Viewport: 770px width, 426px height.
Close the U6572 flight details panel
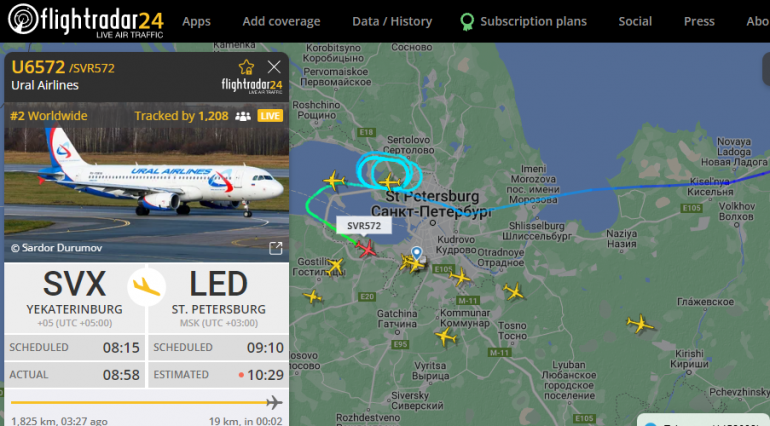pos(274,67)
